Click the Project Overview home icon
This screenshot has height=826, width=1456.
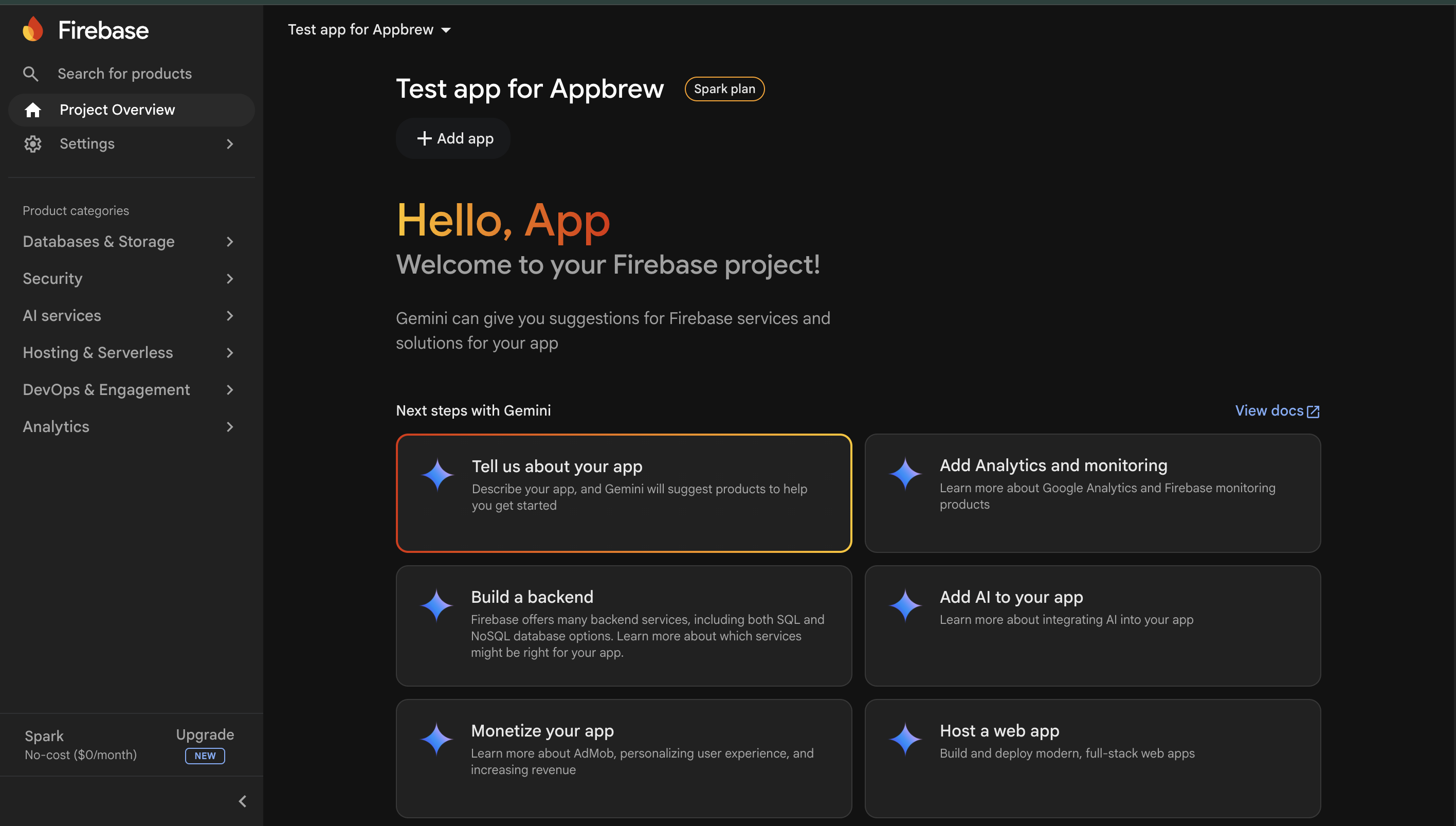(33, 110)
